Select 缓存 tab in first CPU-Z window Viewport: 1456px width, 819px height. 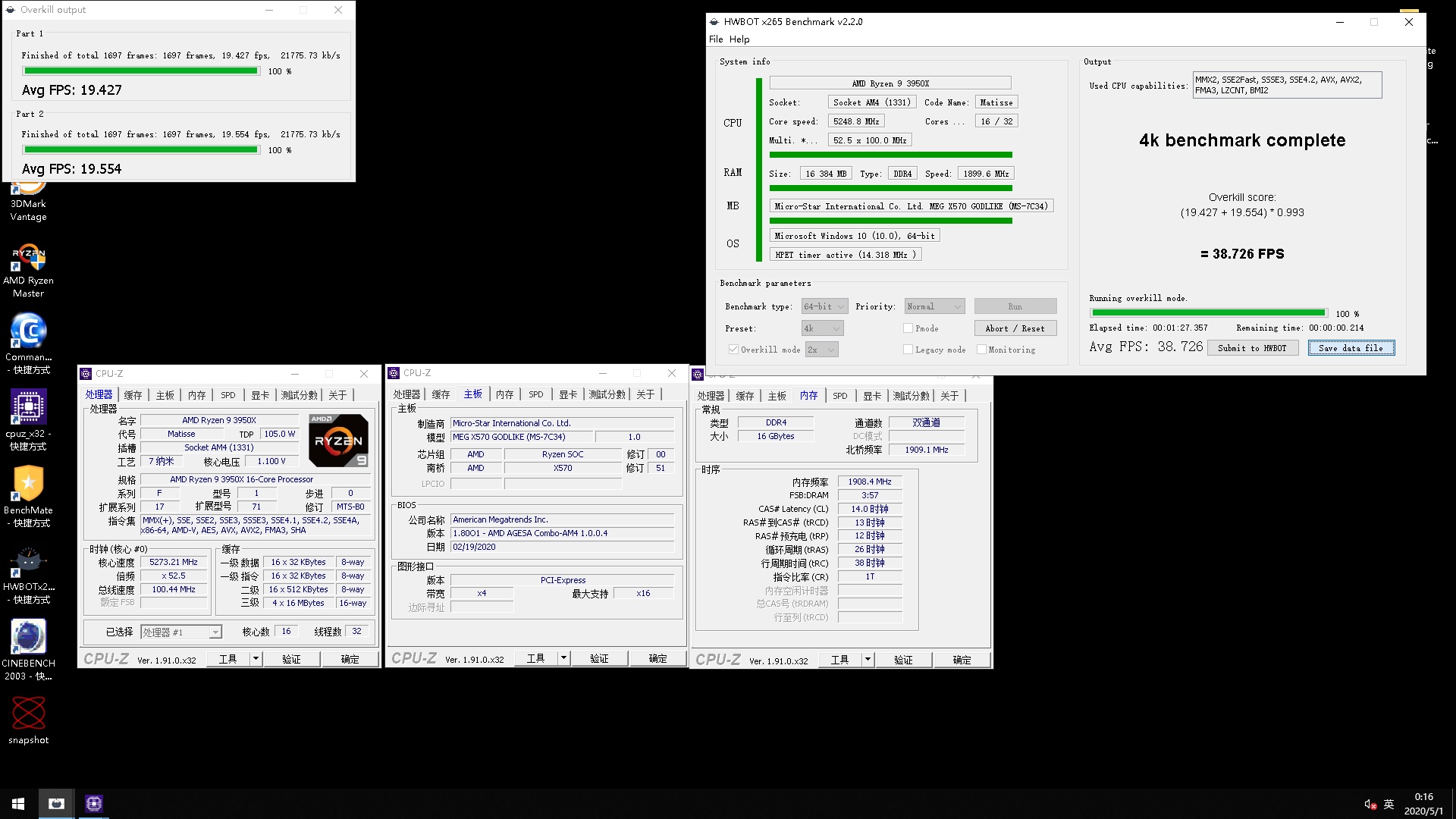[133, 395]
